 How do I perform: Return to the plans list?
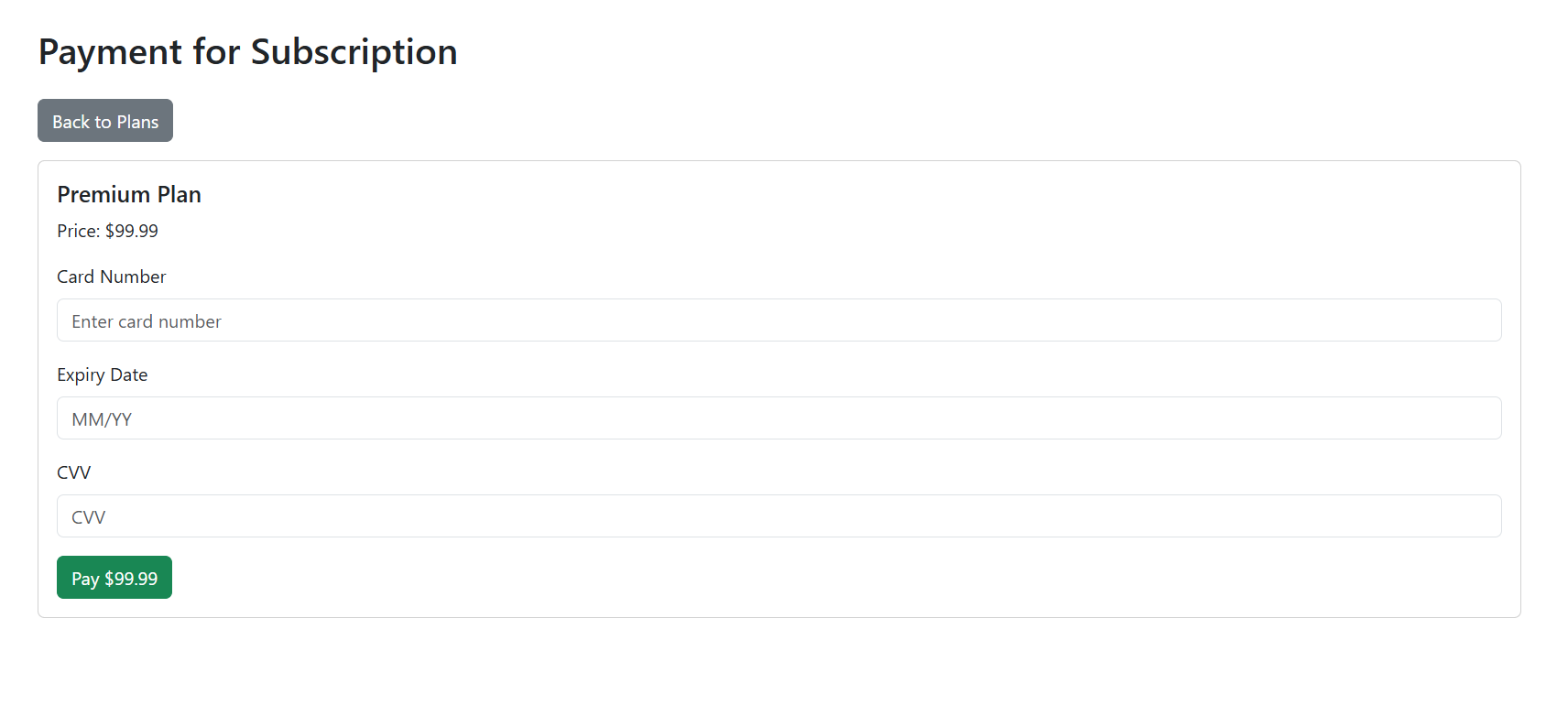coord(105,121)
